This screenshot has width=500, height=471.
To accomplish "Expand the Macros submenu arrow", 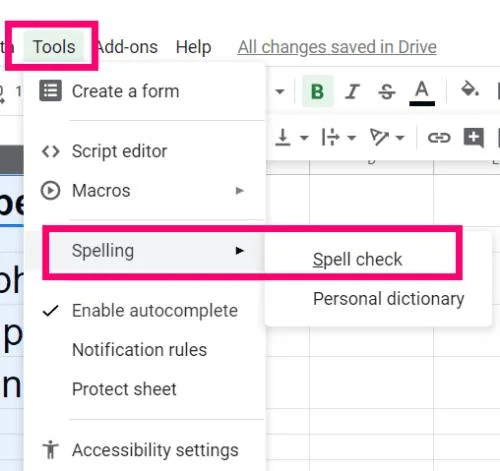I will click(239, 191).
